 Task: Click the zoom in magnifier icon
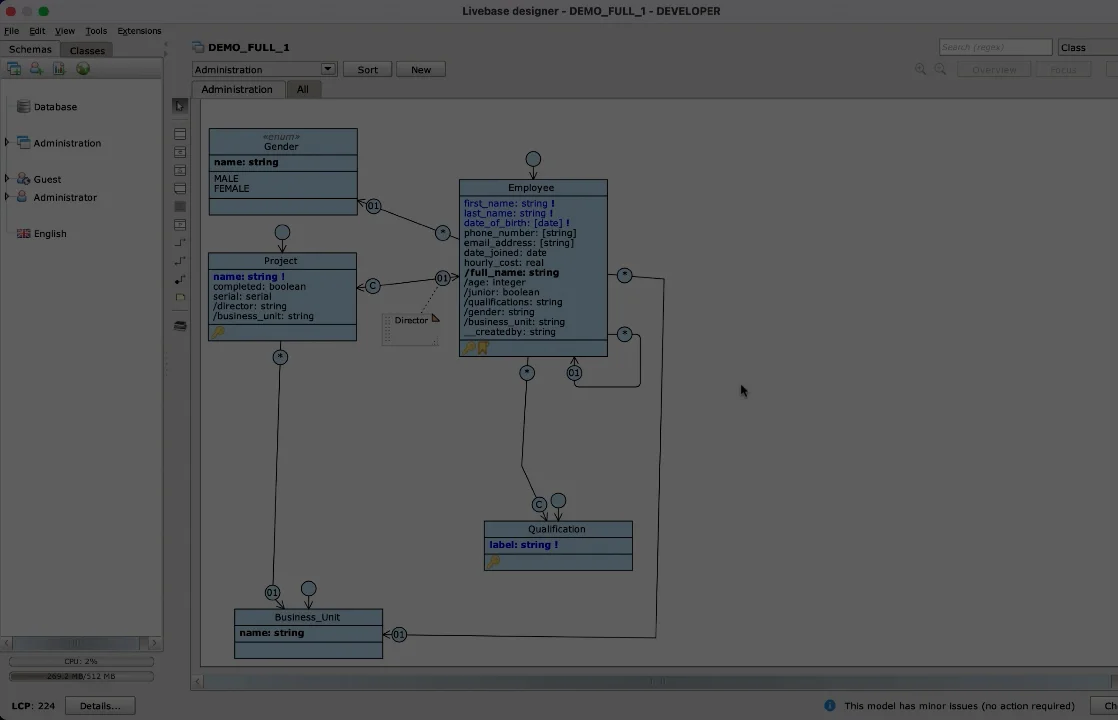pyautogui.click(x=920, y=69)
